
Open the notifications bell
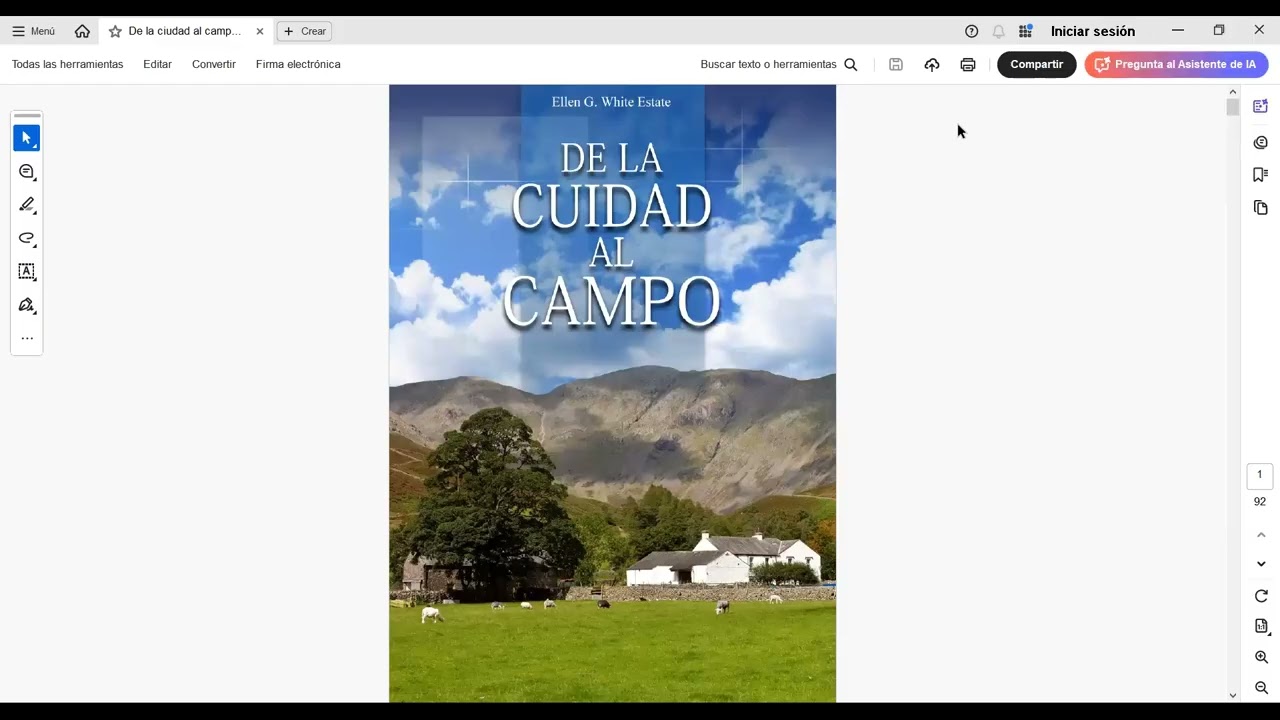[x=998, y=31]
